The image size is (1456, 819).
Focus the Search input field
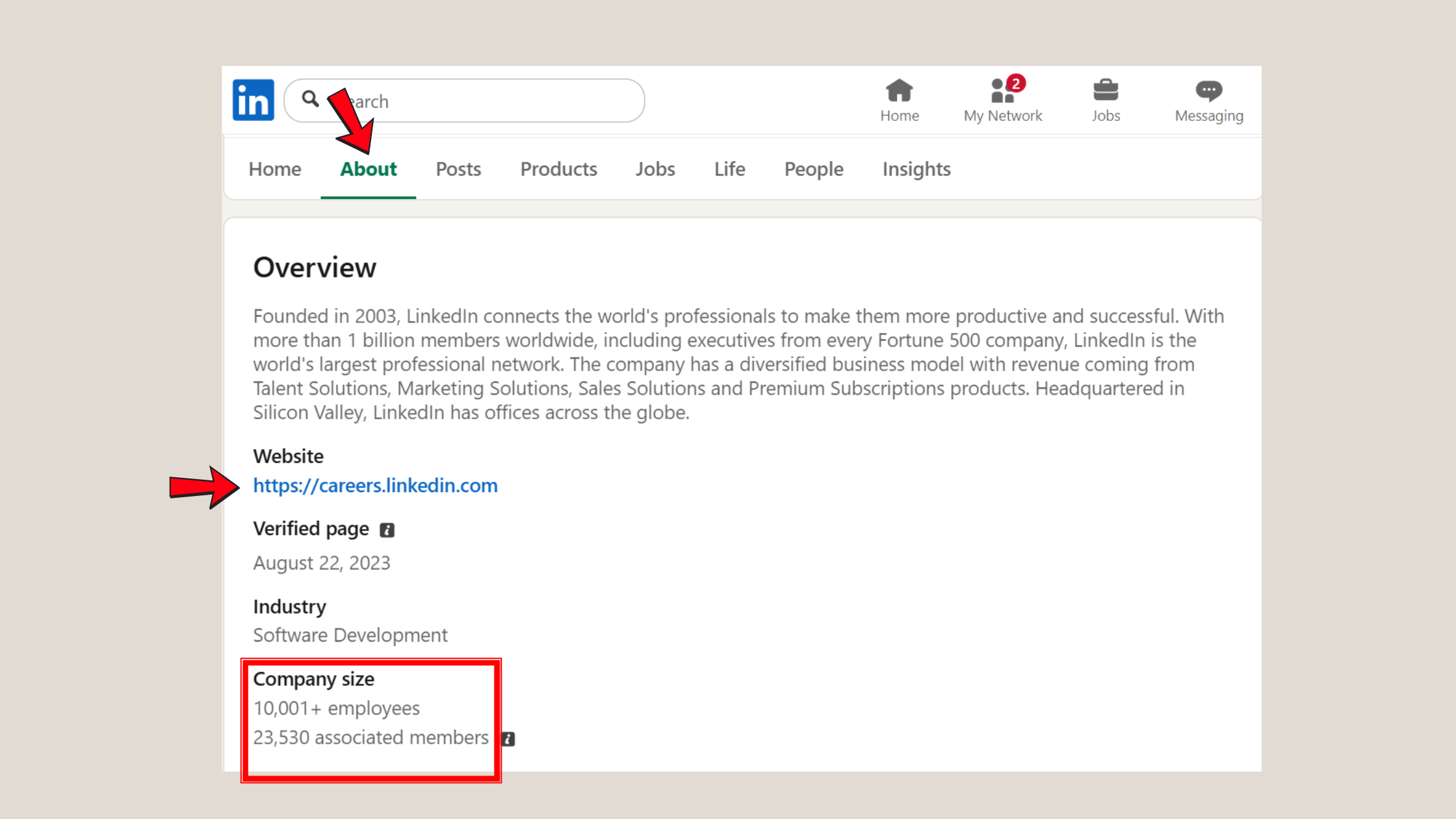point(464,101)
